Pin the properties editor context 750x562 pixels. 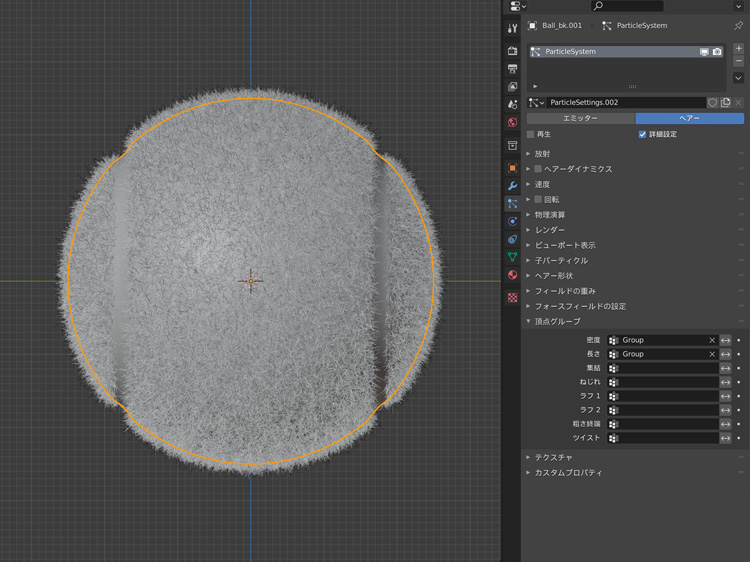(739, 26)
